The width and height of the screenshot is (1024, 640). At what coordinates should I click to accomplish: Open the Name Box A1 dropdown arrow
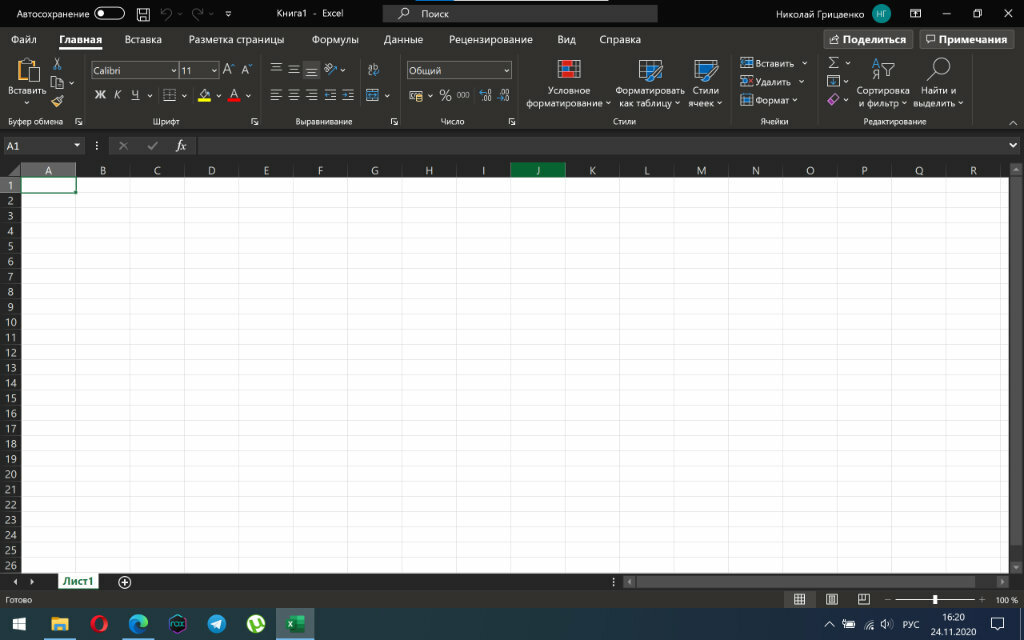(x=77, y=146)
